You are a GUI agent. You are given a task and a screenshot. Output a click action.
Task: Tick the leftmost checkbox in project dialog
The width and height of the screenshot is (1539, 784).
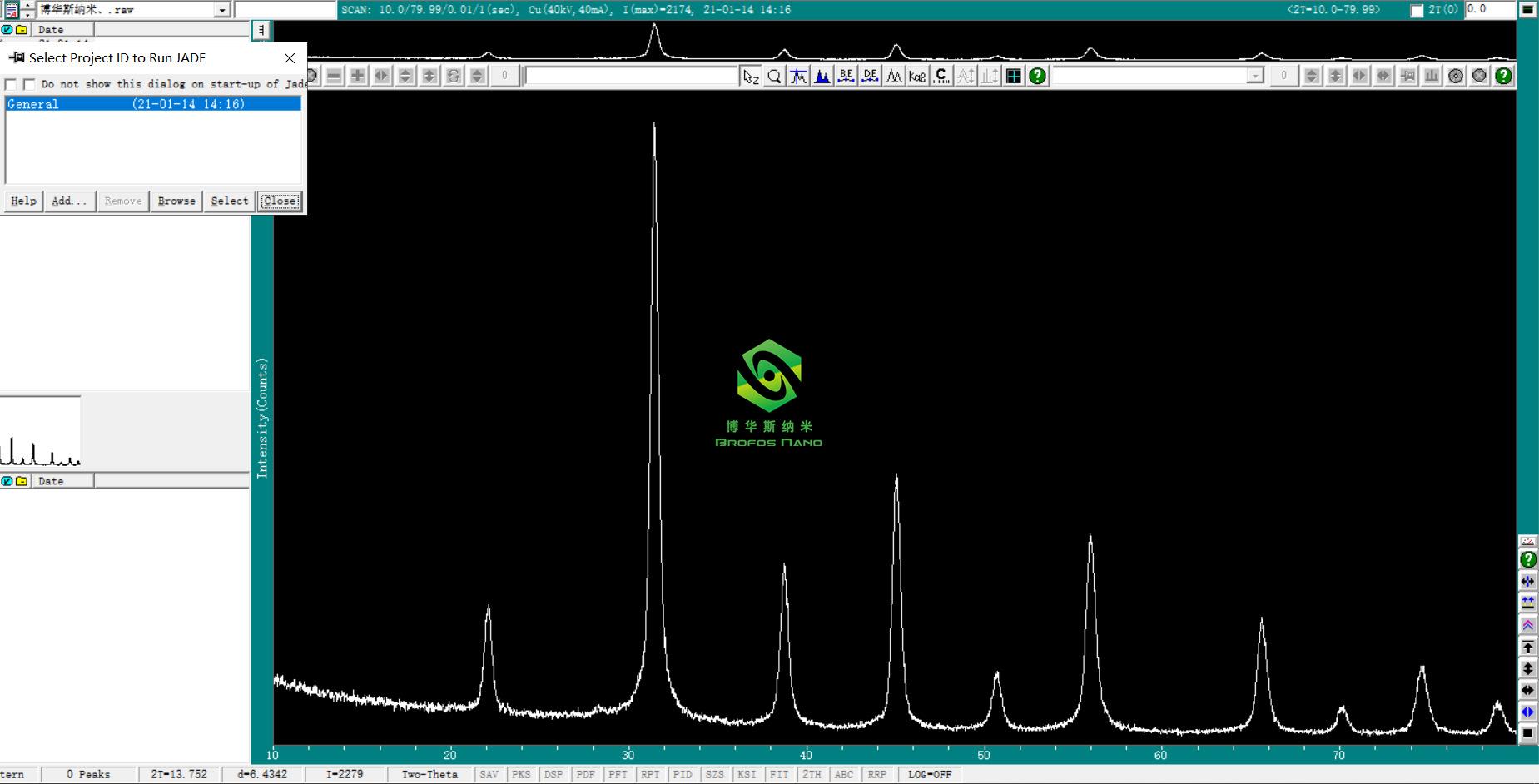click(11, 84)
